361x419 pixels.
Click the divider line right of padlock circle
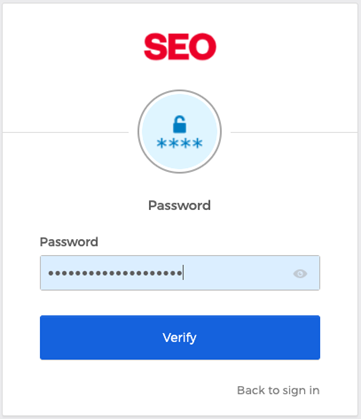pos(294,132)
